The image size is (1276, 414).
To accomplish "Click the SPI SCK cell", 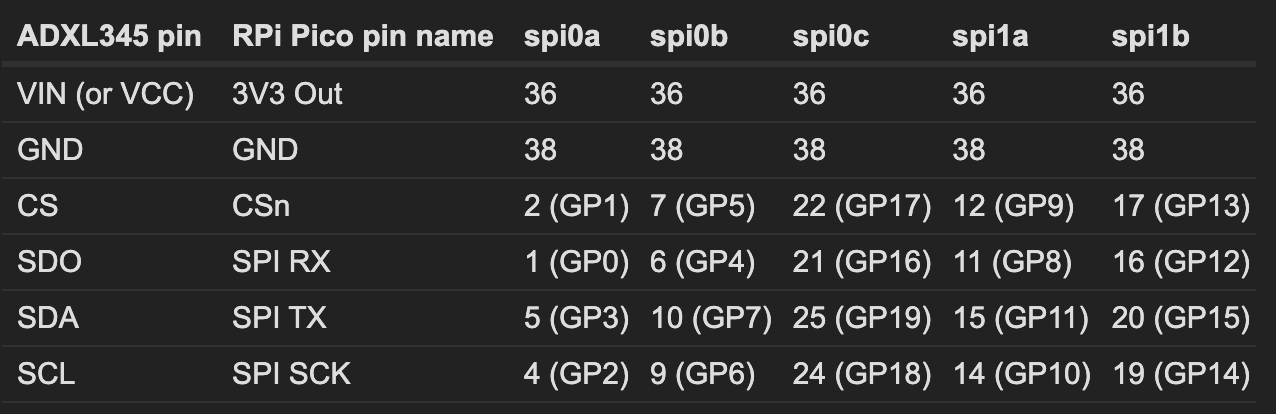I will pyautogui.click(x=291, y=374).
